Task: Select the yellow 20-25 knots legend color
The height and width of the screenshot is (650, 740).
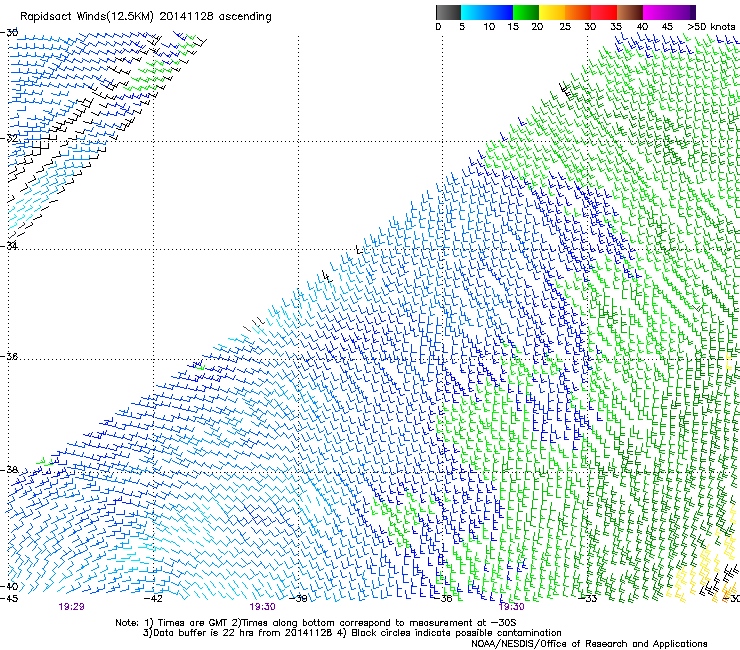Action: click(552, 12)
